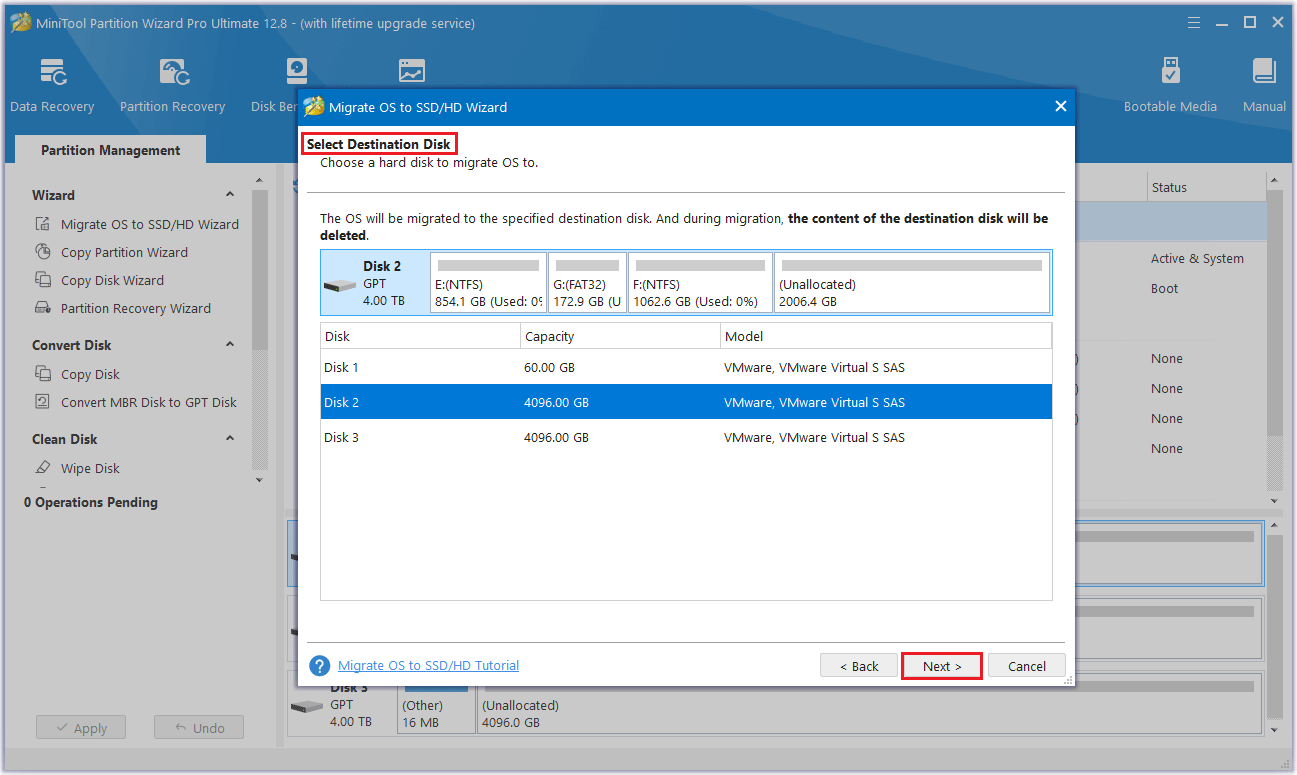Click the F:(NTFS) 1062.6 GB partition block
Screen dimensions: 1297x775
coord(700,283)
